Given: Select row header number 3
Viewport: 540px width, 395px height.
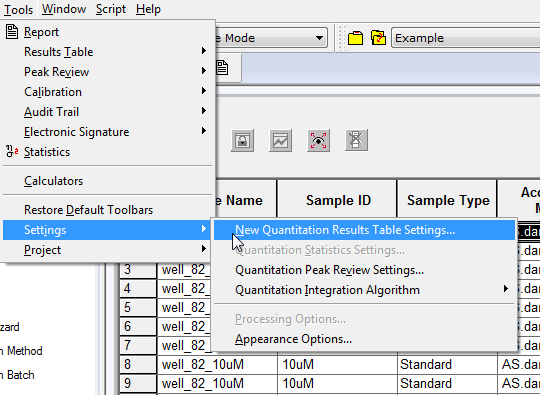Looking at the screenshot, I should click(x=138, y=269).
